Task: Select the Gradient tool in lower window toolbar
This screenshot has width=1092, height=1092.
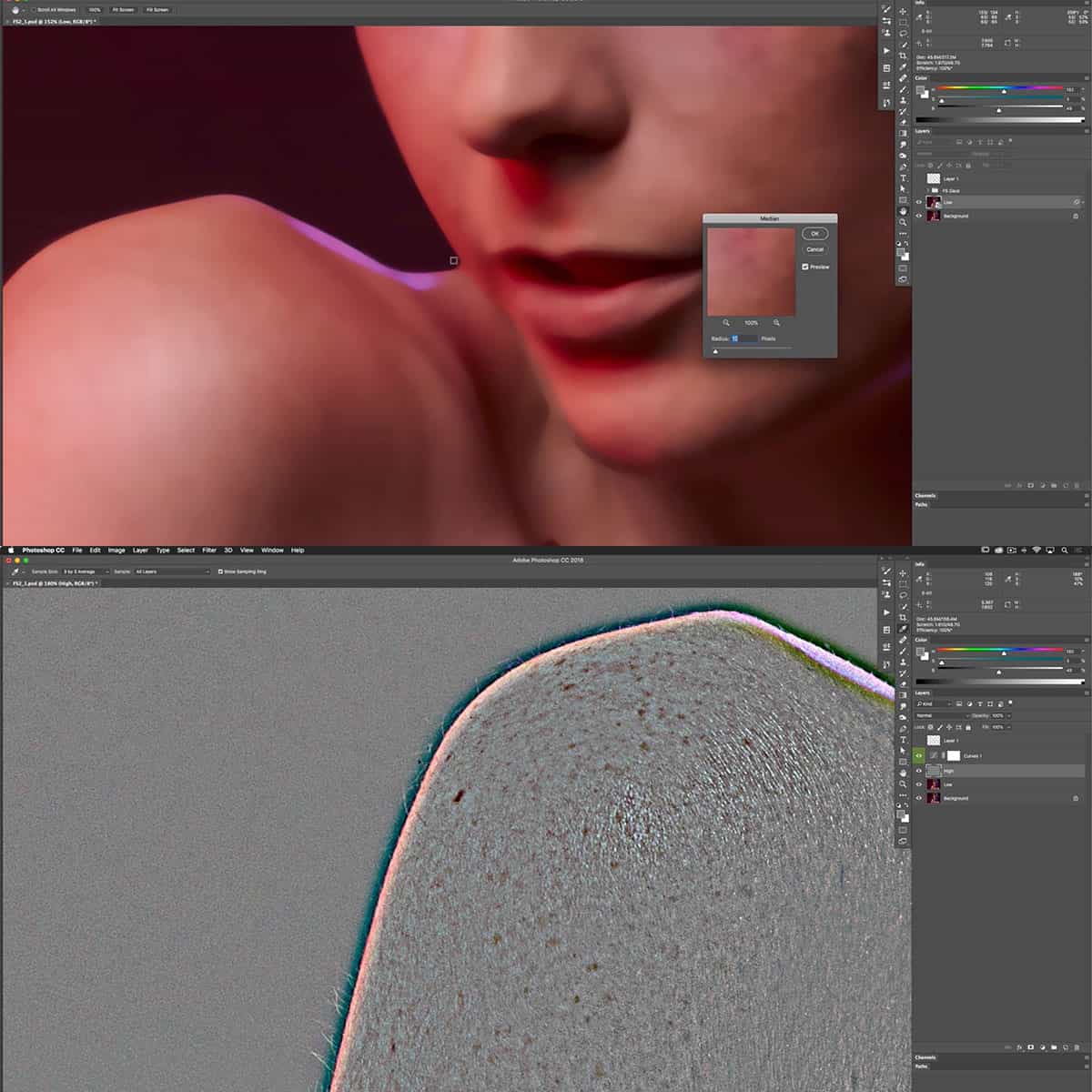Action: (903, 695)
